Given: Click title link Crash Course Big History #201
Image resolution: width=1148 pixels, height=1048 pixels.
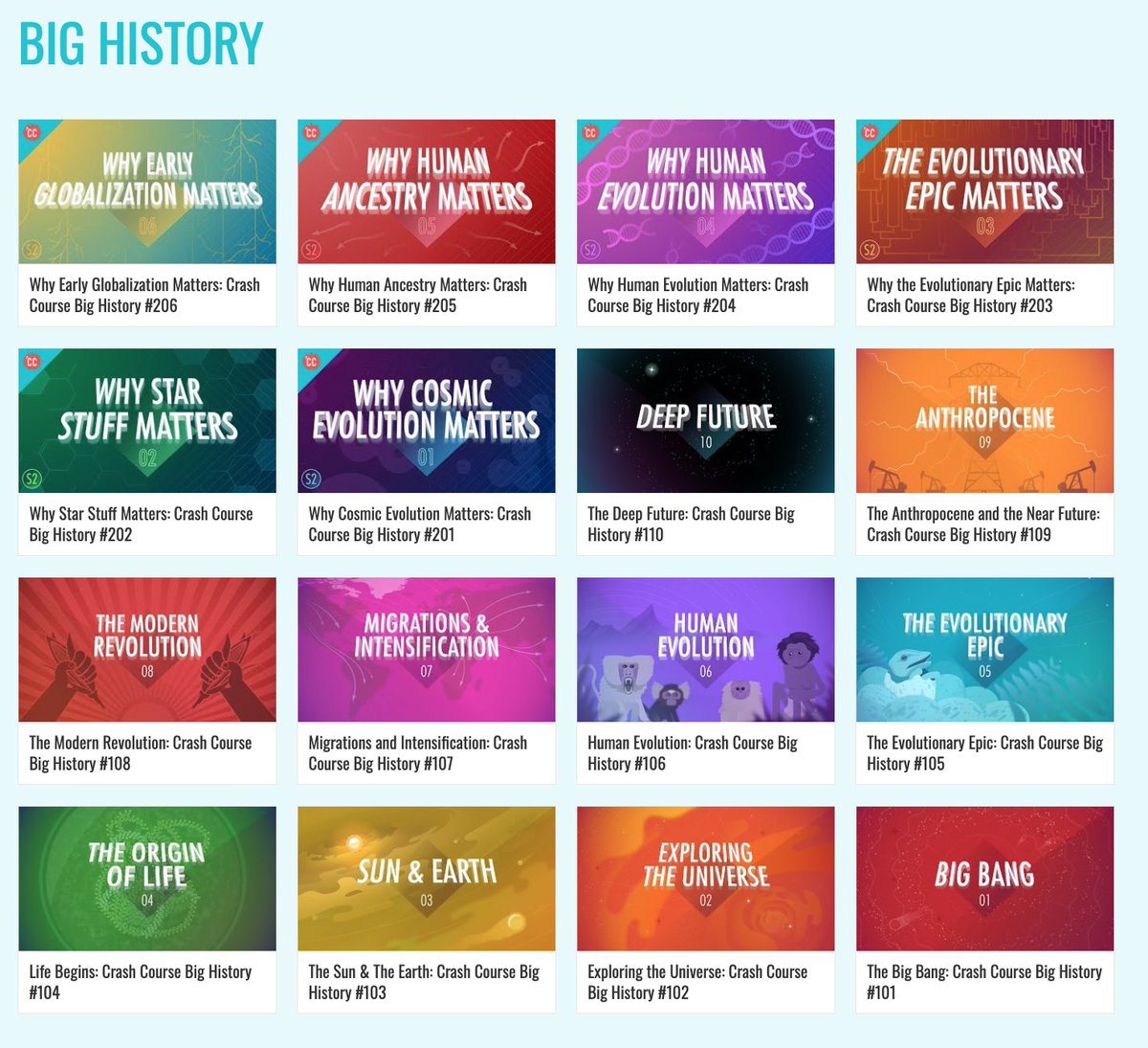Looking at the screenshot, I should tap(420, 524).
